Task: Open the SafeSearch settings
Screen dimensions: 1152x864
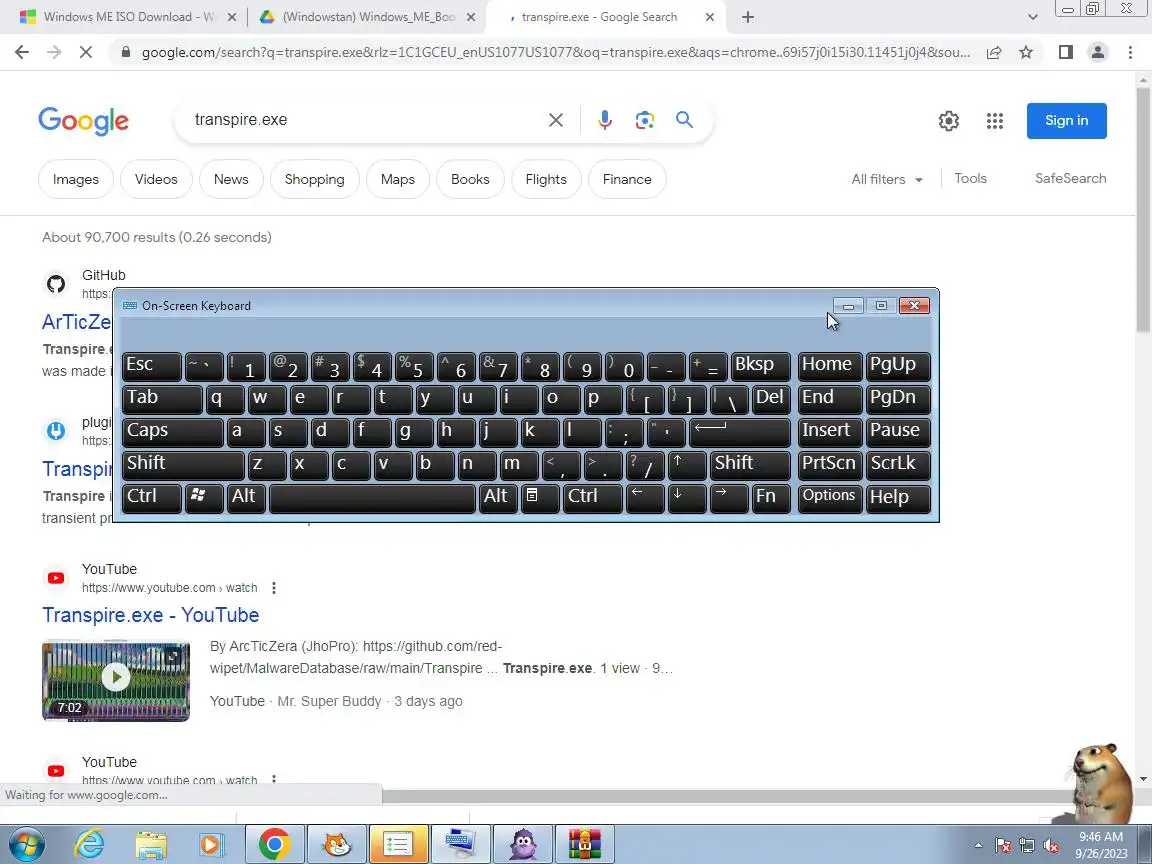Action: tap(1070, 179)
